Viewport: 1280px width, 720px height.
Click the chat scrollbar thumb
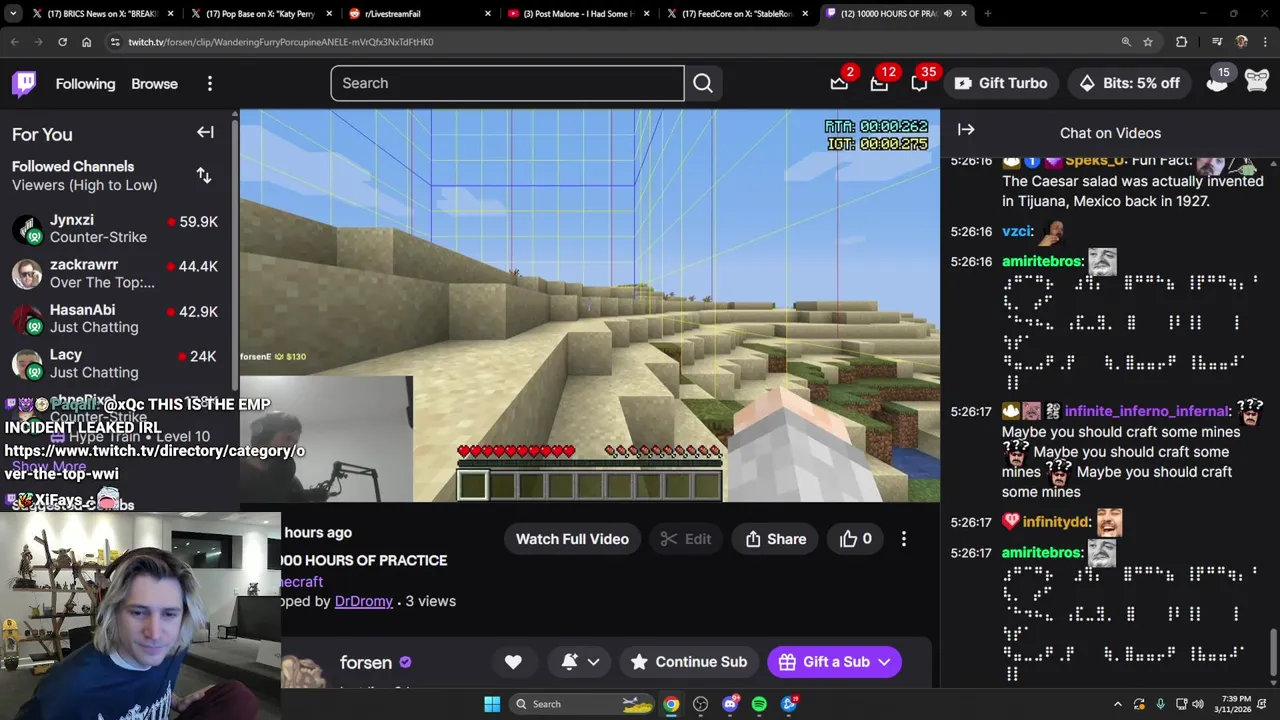[x=1273, y=654]
